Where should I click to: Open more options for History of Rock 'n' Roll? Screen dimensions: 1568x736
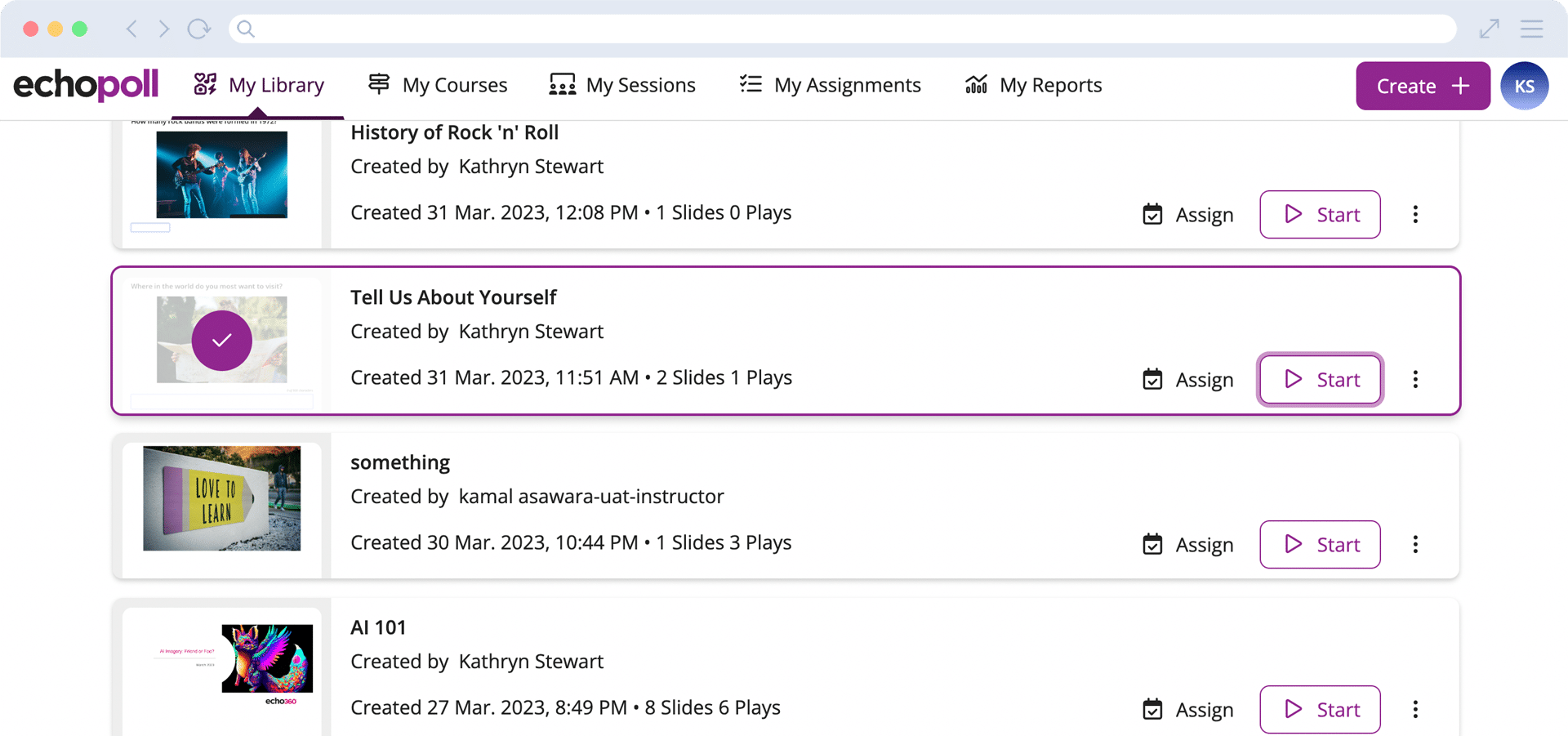(1415, 214)
